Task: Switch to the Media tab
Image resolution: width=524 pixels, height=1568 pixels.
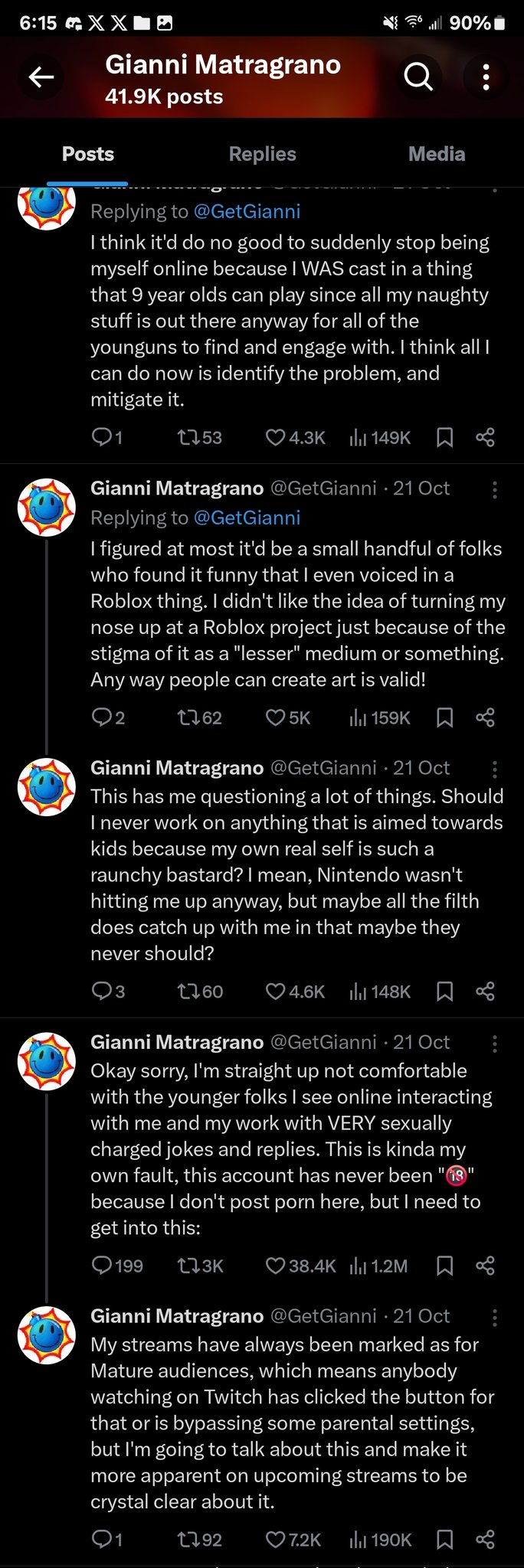Action: (437, 154)
